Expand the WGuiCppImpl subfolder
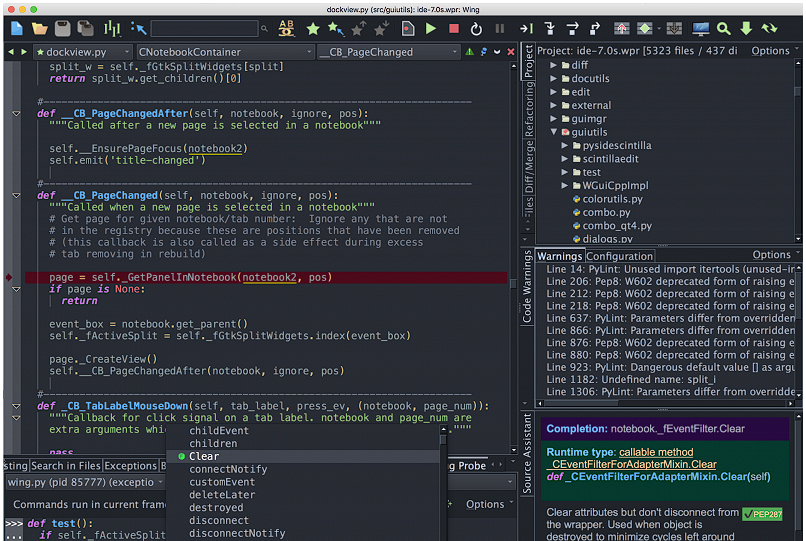 click(564, 186)
